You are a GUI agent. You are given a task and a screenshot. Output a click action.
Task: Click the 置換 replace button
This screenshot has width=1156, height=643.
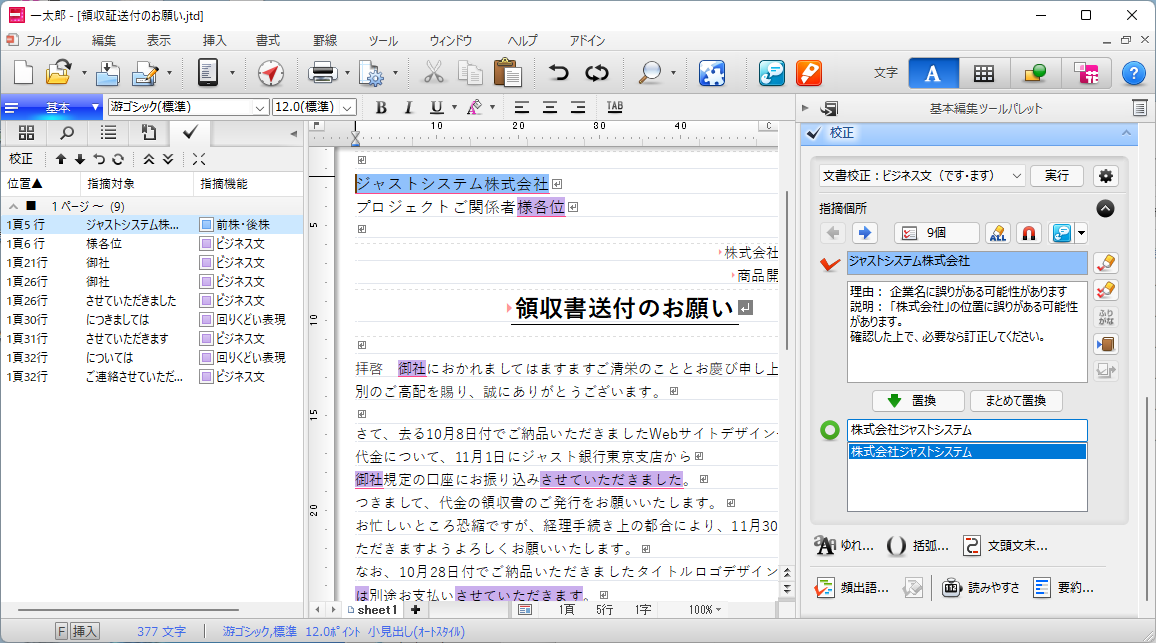coord(918,400)
